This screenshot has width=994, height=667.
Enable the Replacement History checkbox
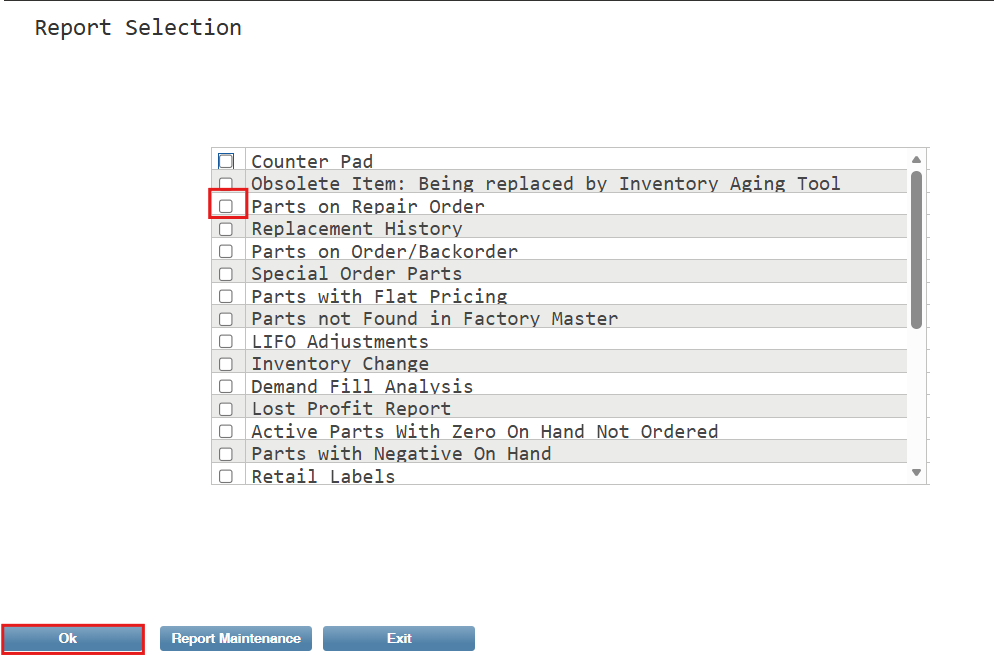[226, 229]
